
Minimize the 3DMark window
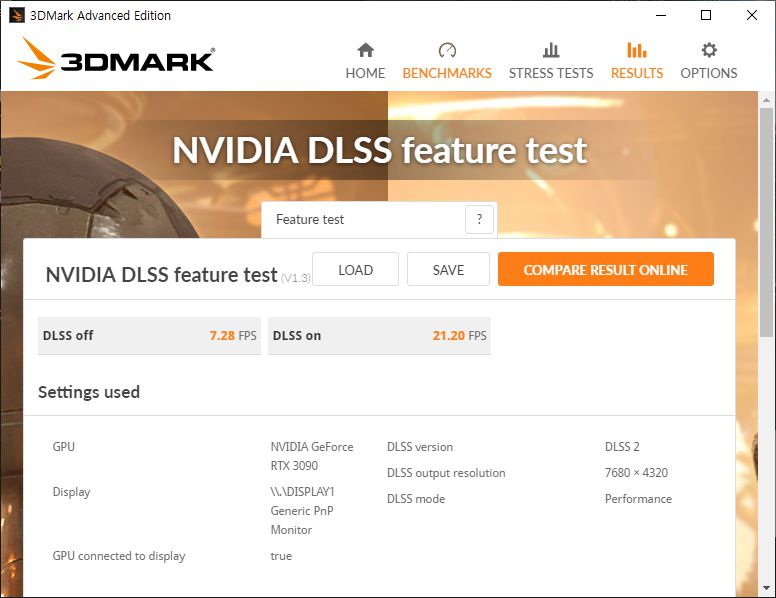coord(660,15)
